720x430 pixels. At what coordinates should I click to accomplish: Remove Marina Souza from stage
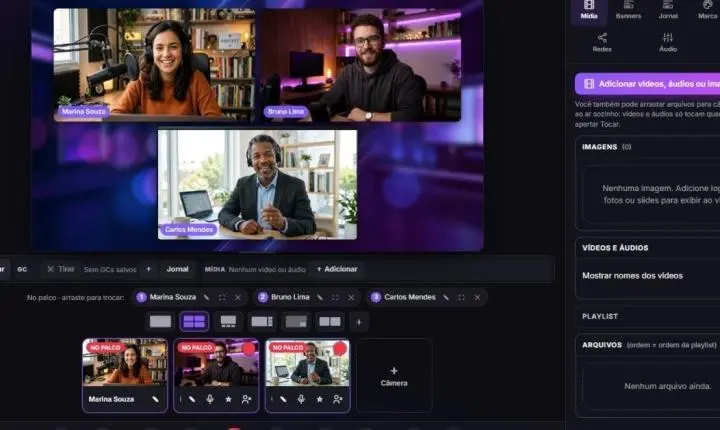pyautogui.click(x=238, y=297)
